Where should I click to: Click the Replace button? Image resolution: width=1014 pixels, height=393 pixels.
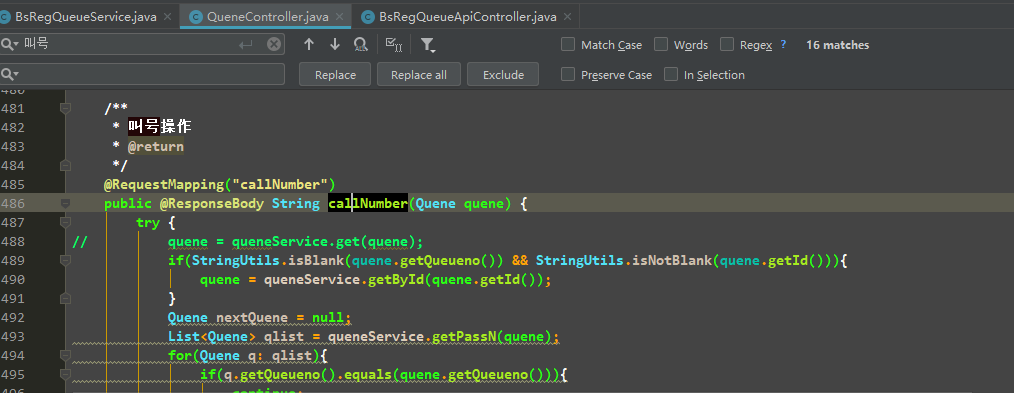(x=335, y=74)
